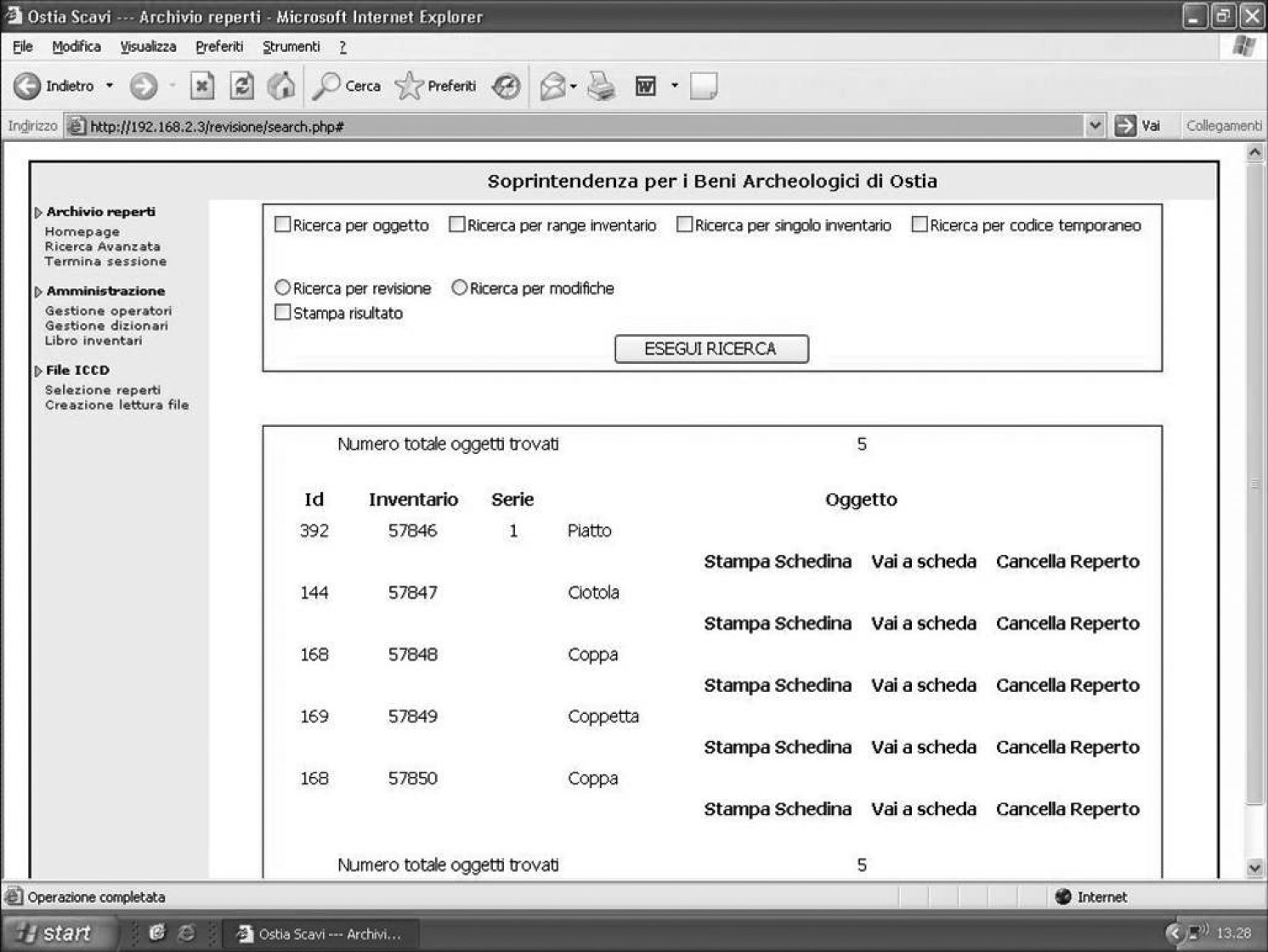Click Stampa Schedina for Piatto 57846

point(778,561)
